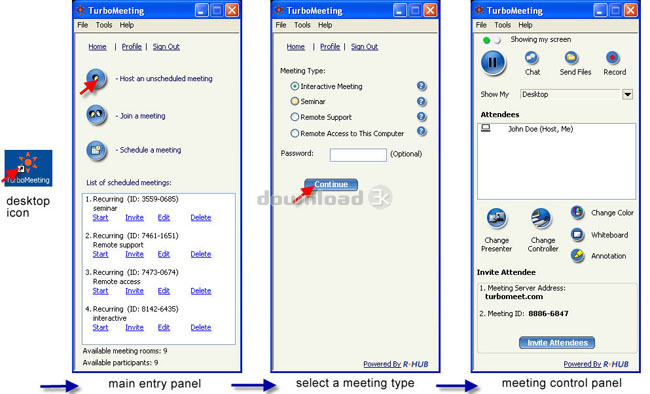The width and height of the screenshot is (650, 394).
Task: Click the Host an unscheduled meeting icon
Action: coord(96,78)
